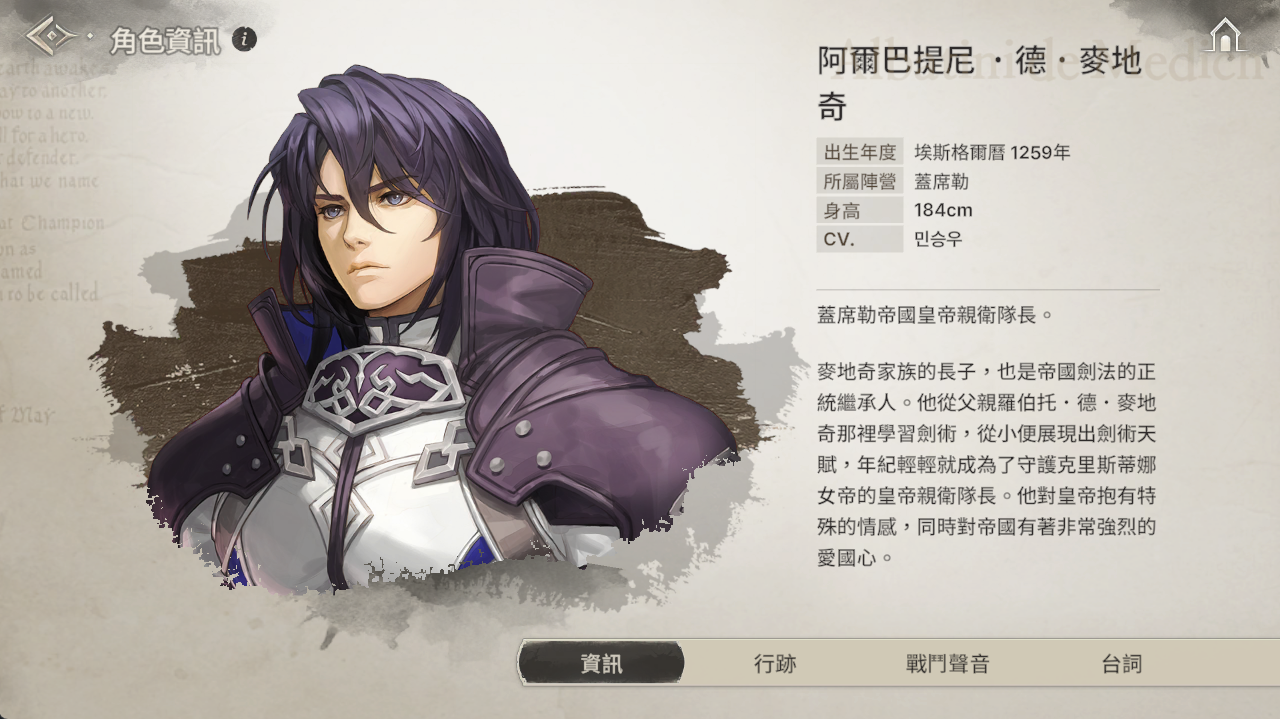
Task: Select the CV. field label
Action: (860, 239)
